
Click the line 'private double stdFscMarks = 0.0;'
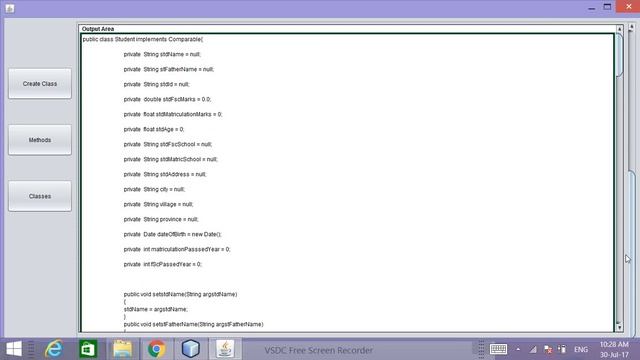point(167,99)
